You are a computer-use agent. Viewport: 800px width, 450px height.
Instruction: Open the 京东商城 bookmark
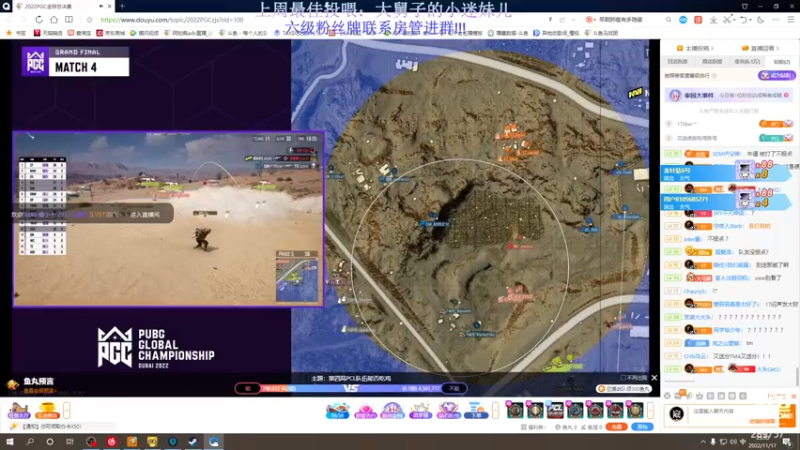[111, 33]
